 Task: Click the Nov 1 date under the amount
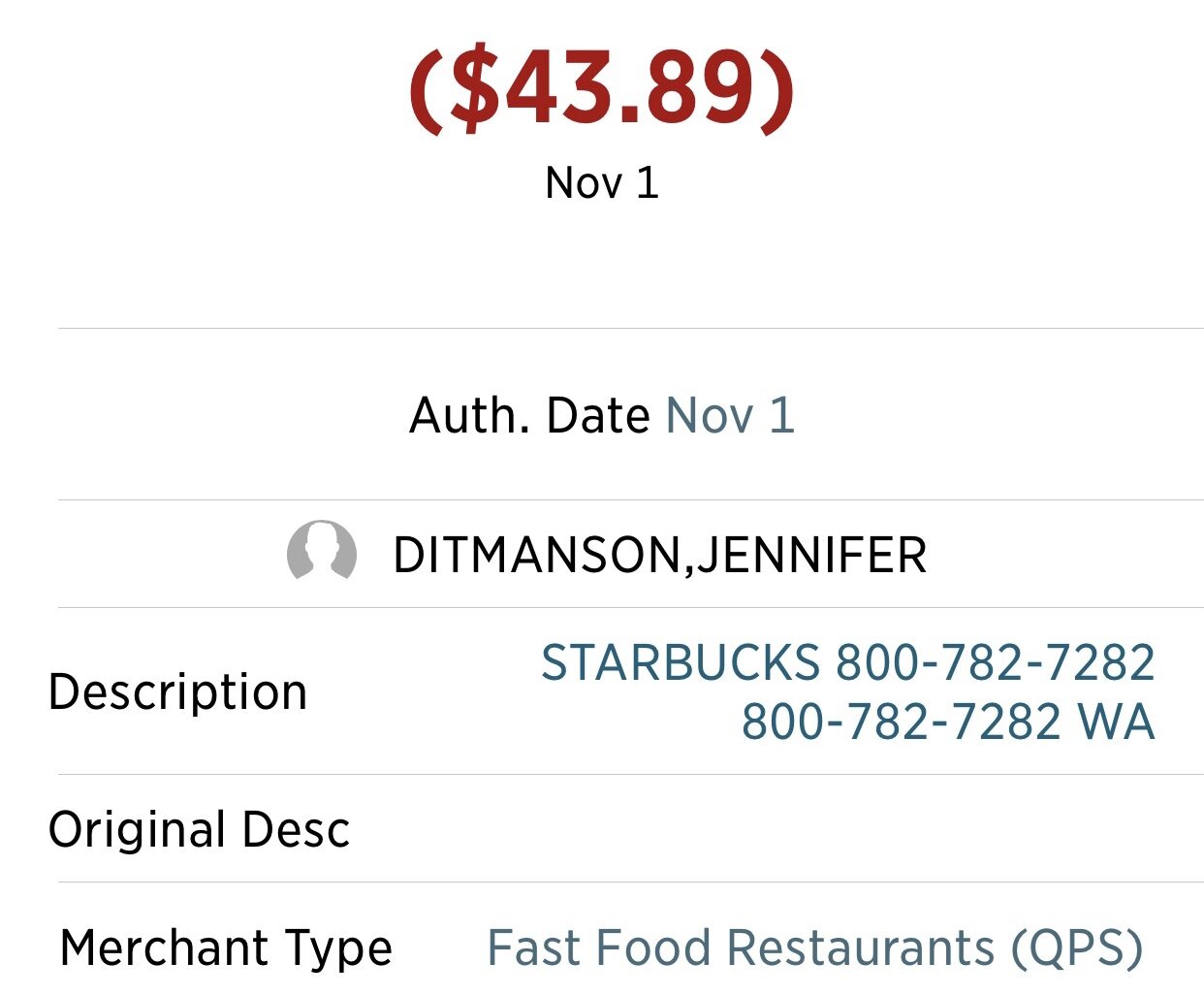click(602, 180)
